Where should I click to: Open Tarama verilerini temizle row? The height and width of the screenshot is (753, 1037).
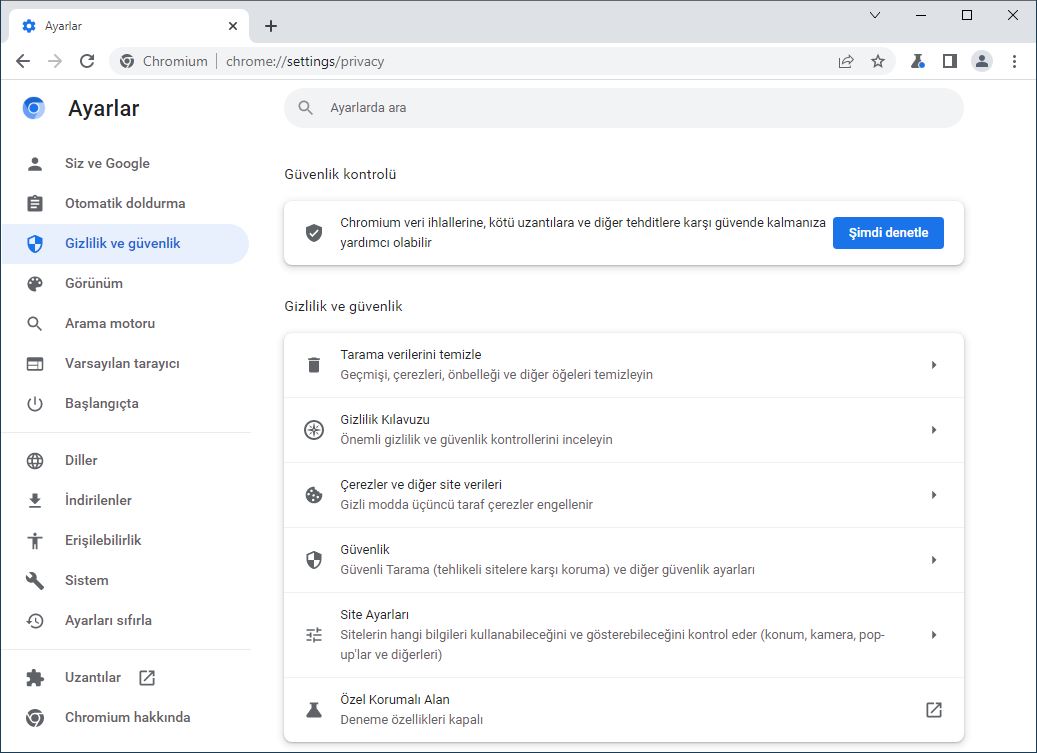(624, 365)
